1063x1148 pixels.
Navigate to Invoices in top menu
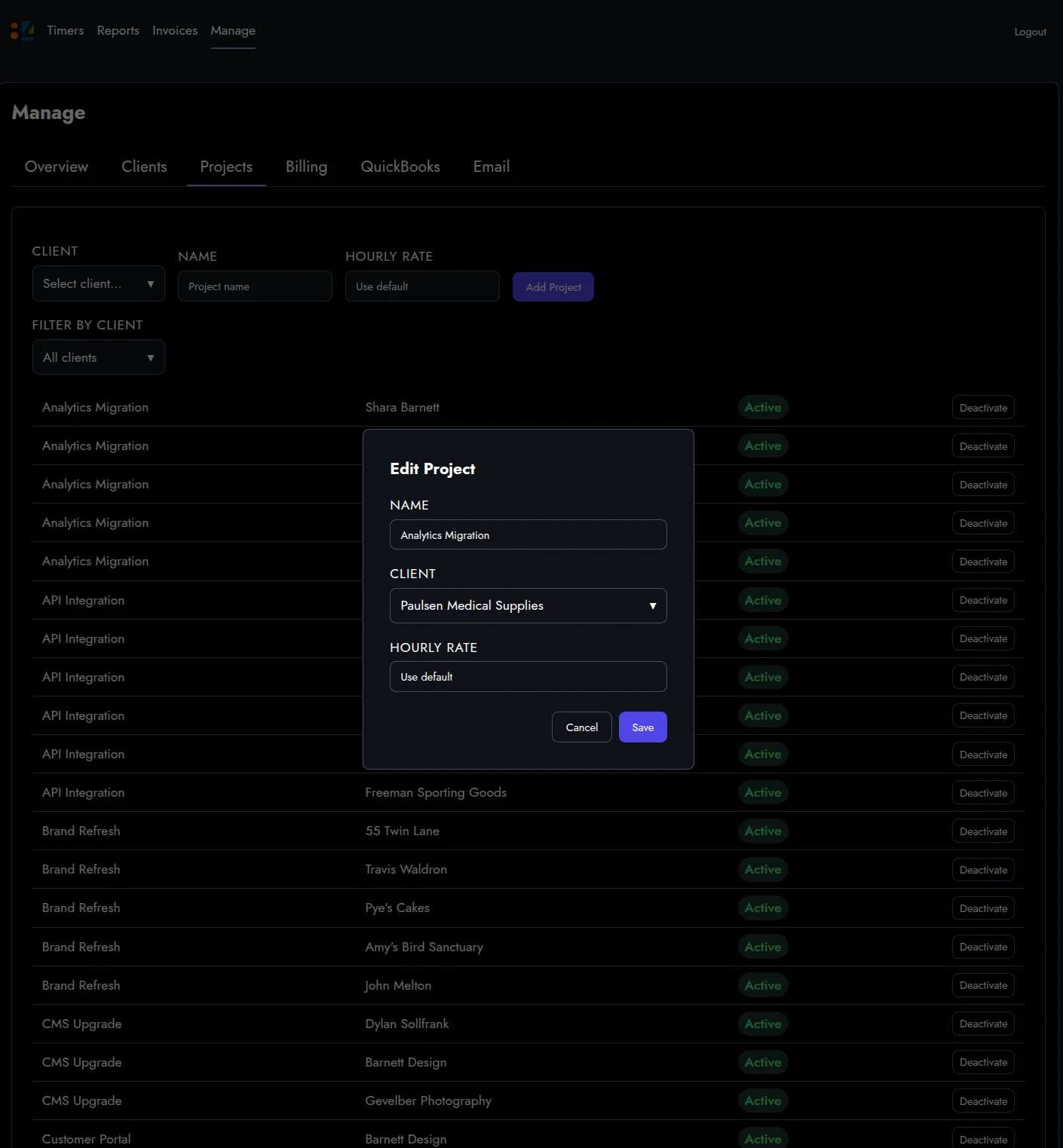click(x=174, y=31)
